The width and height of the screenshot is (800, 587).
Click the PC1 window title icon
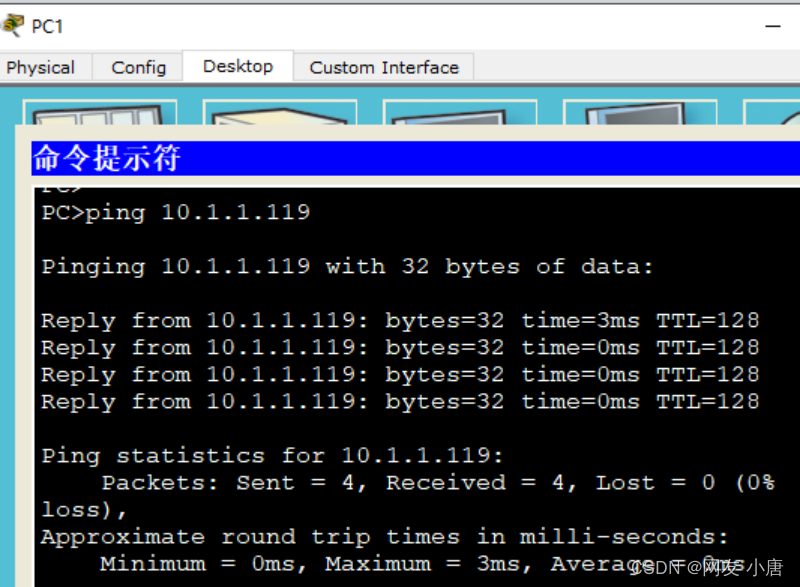[12, 25]
